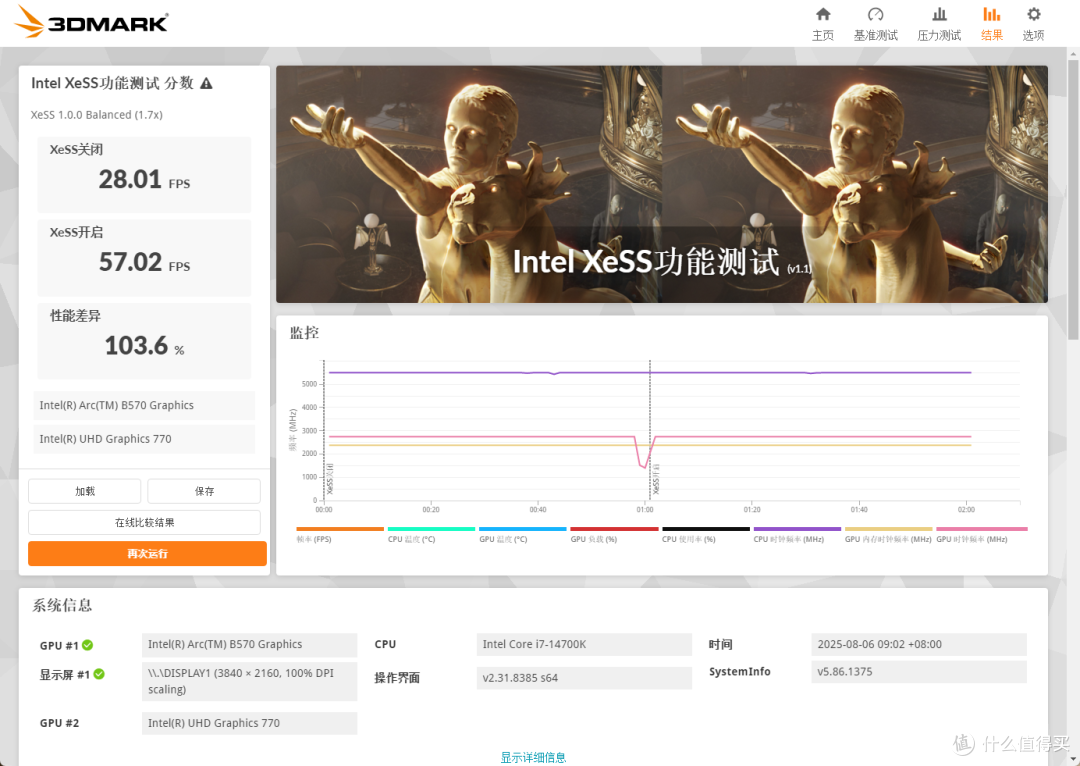Click the Intel Core i7-14700K CPU value
This screenshot has height=766, width=1080.
tap(584, 644)
